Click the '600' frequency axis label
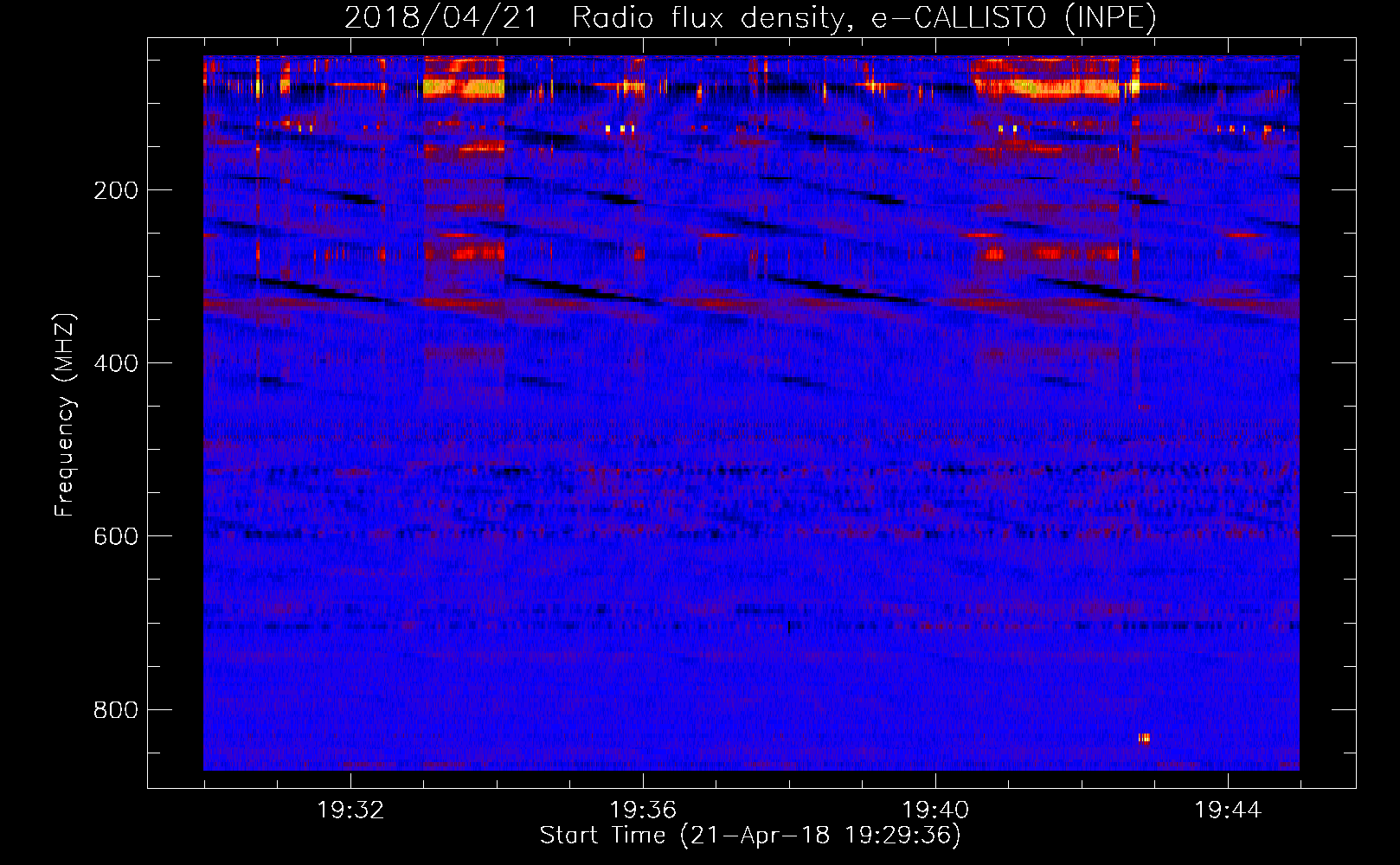 (116, 536)
